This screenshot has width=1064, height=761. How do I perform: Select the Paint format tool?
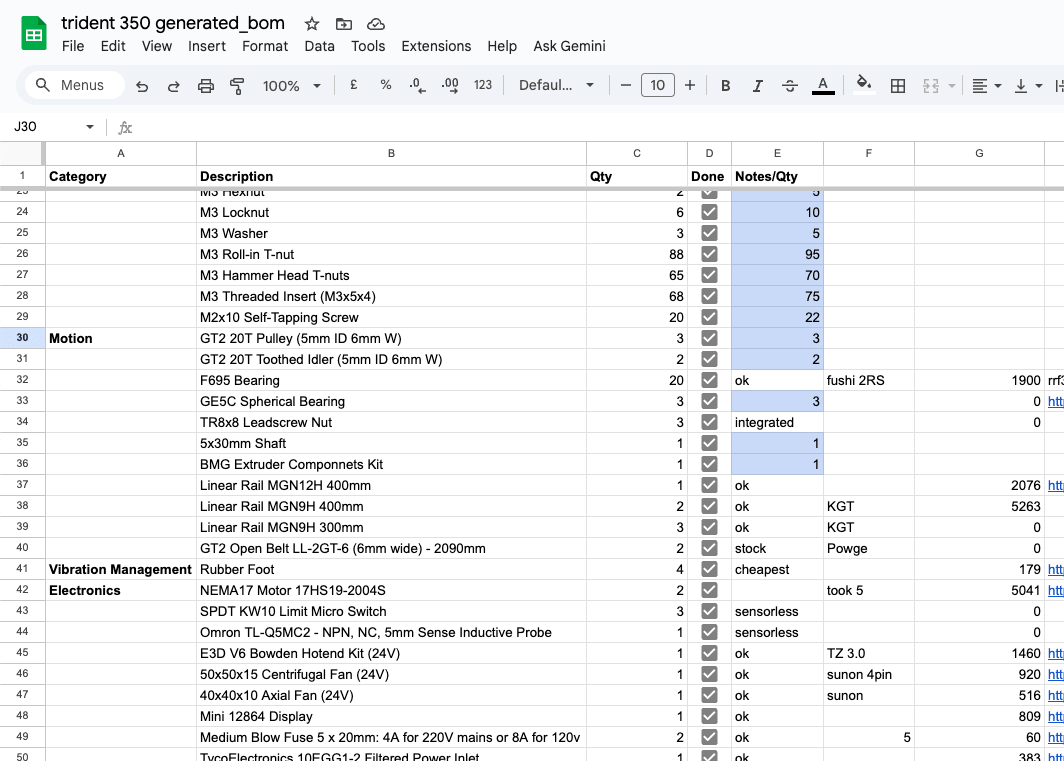(237, 85)
